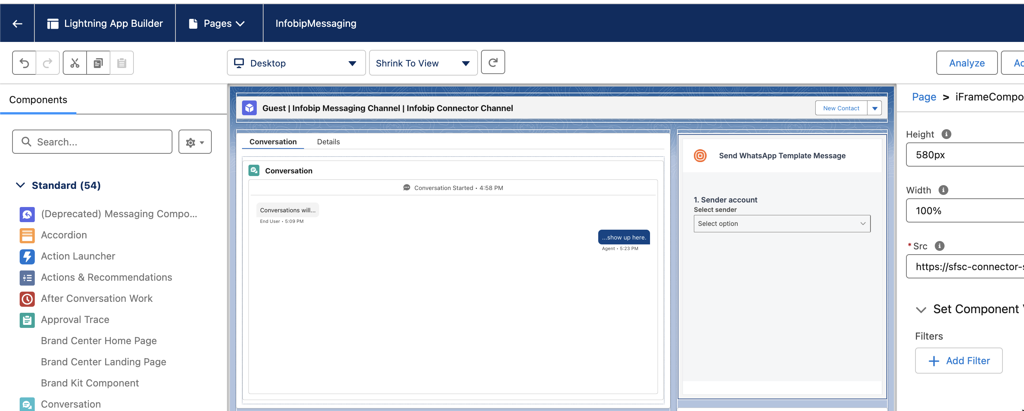Open the Select sender option dropdown

click(x=782, y=223)
